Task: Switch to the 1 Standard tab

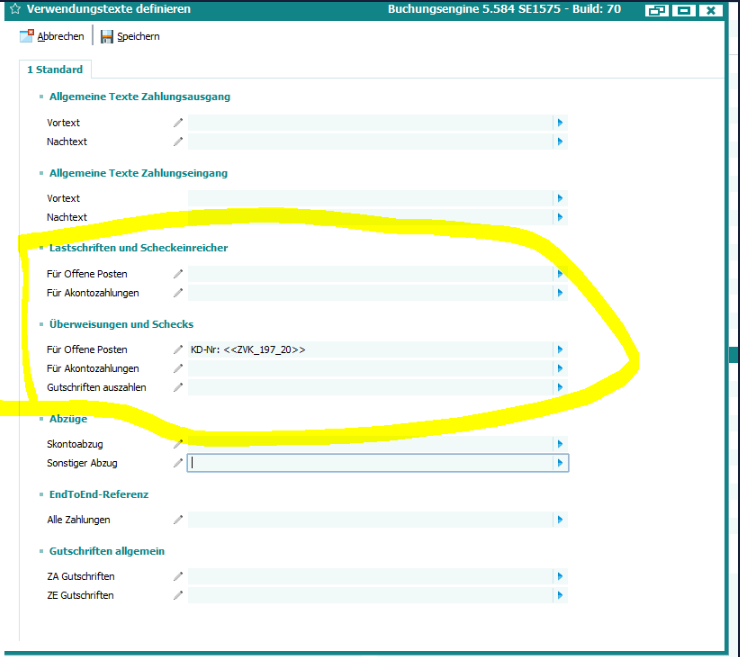Action: [55, 70]
